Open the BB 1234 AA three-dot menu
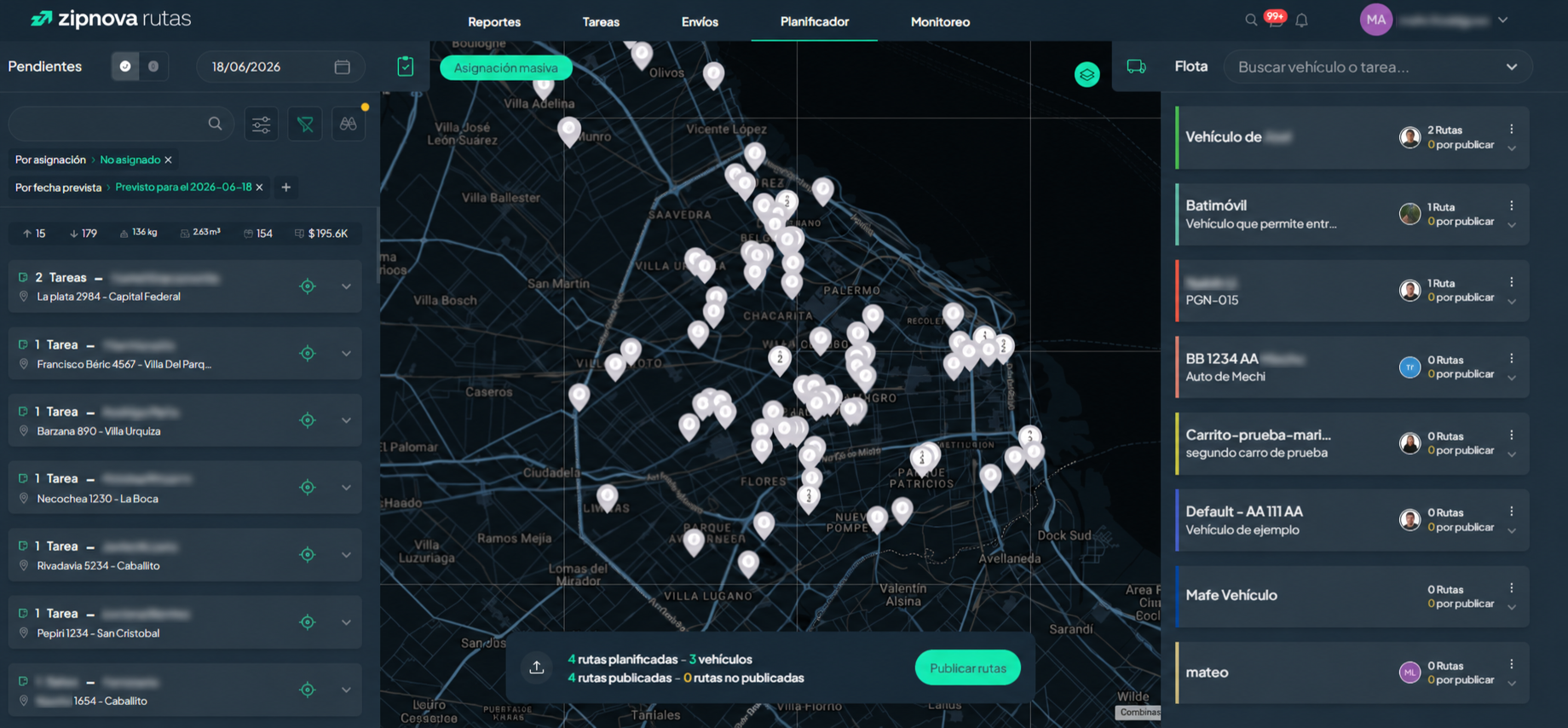This screenshot has height=728, width=1568. [x=1512, y=359]
